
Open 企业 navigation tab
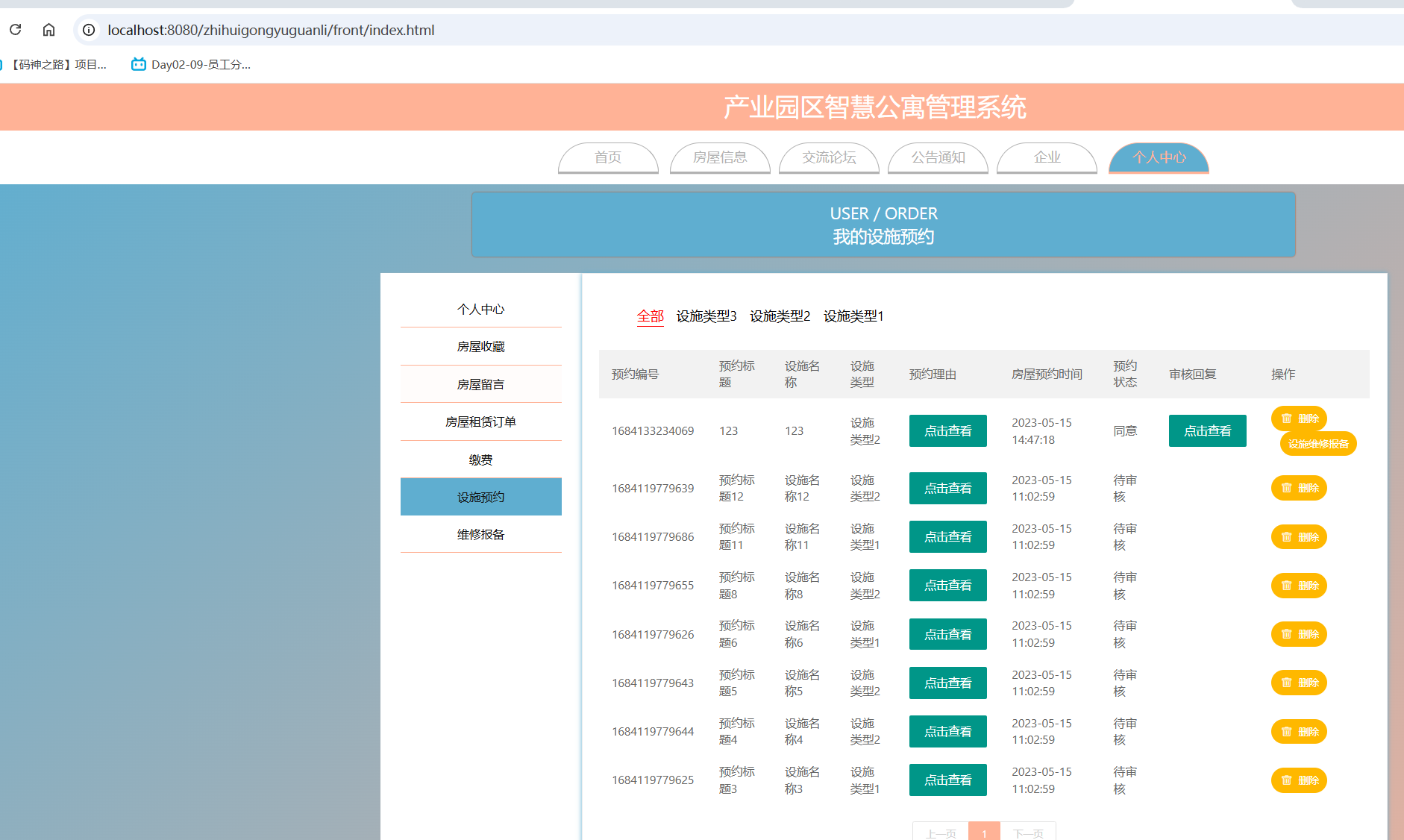[1047, 157]
